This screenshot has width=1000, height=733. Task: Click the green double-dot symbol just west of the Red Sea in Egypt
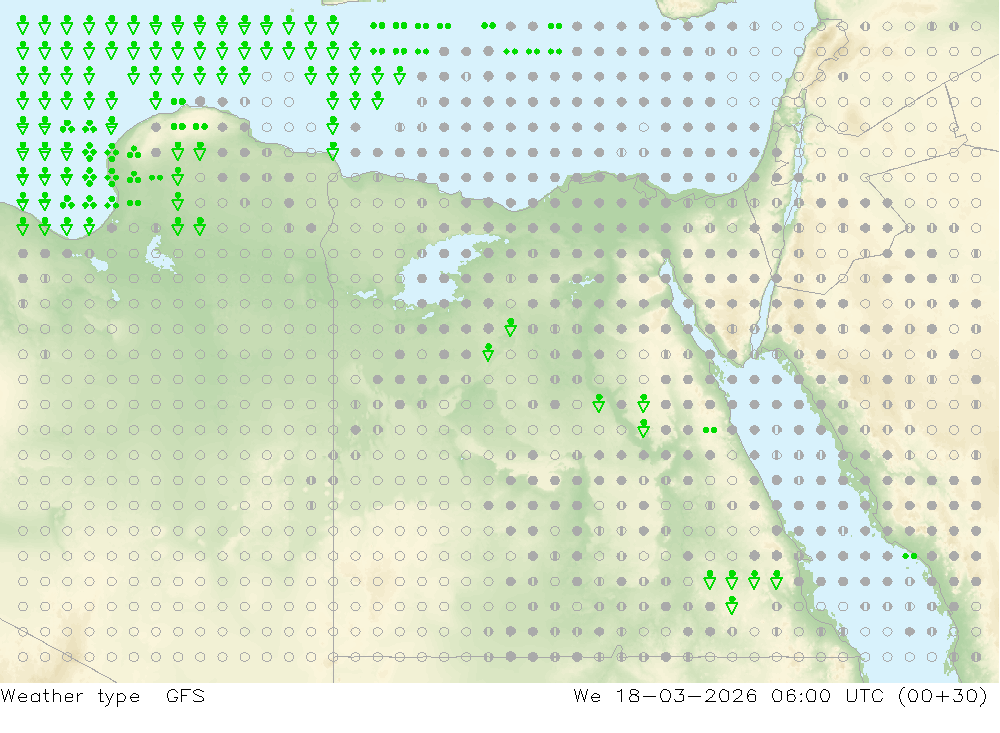tap(710, 430)
